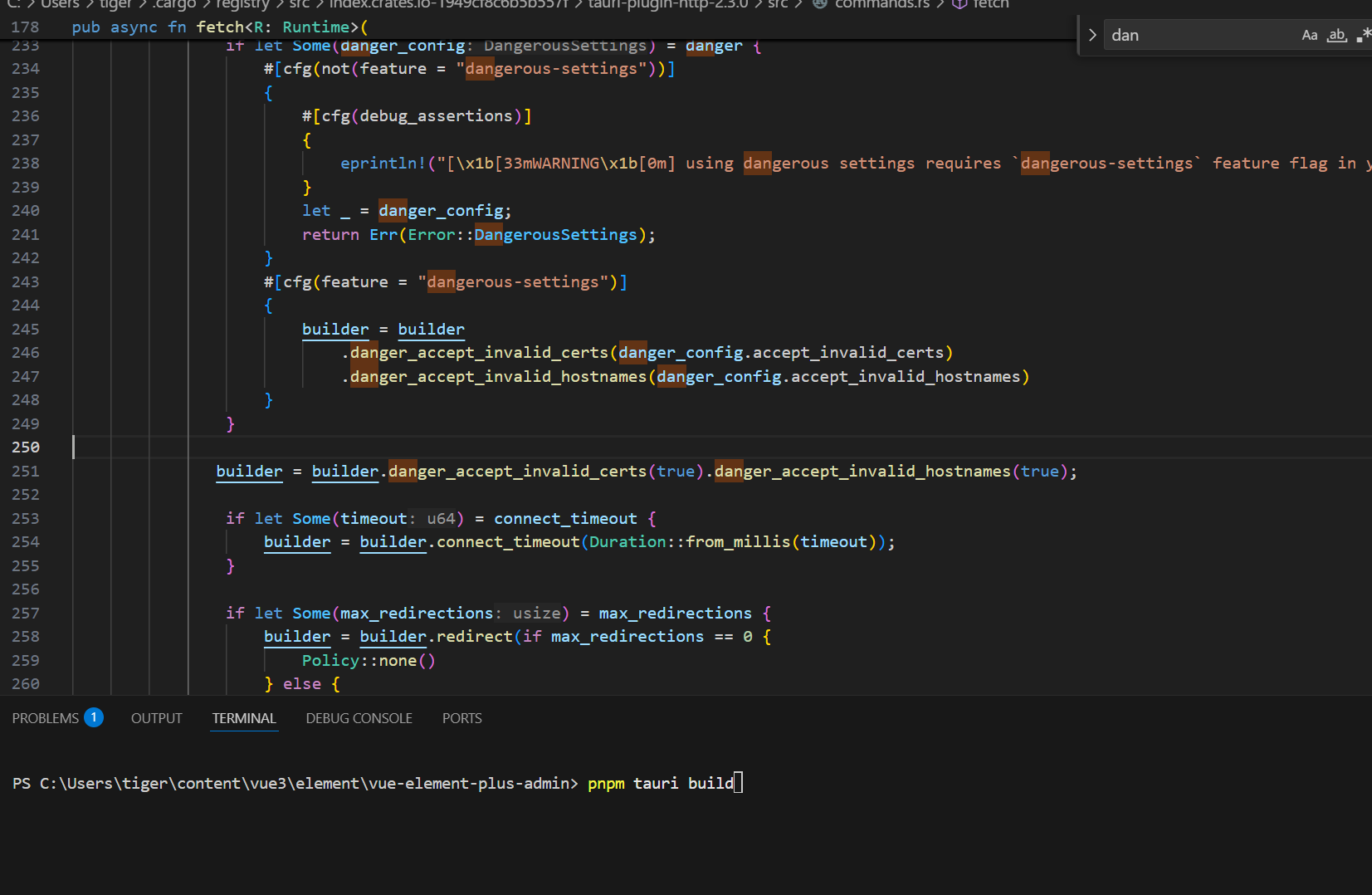The height and width of the screenshot is (895, 1372).
Task: Click "connect_timeout" variable on line 253
Action: coord(565,519)
